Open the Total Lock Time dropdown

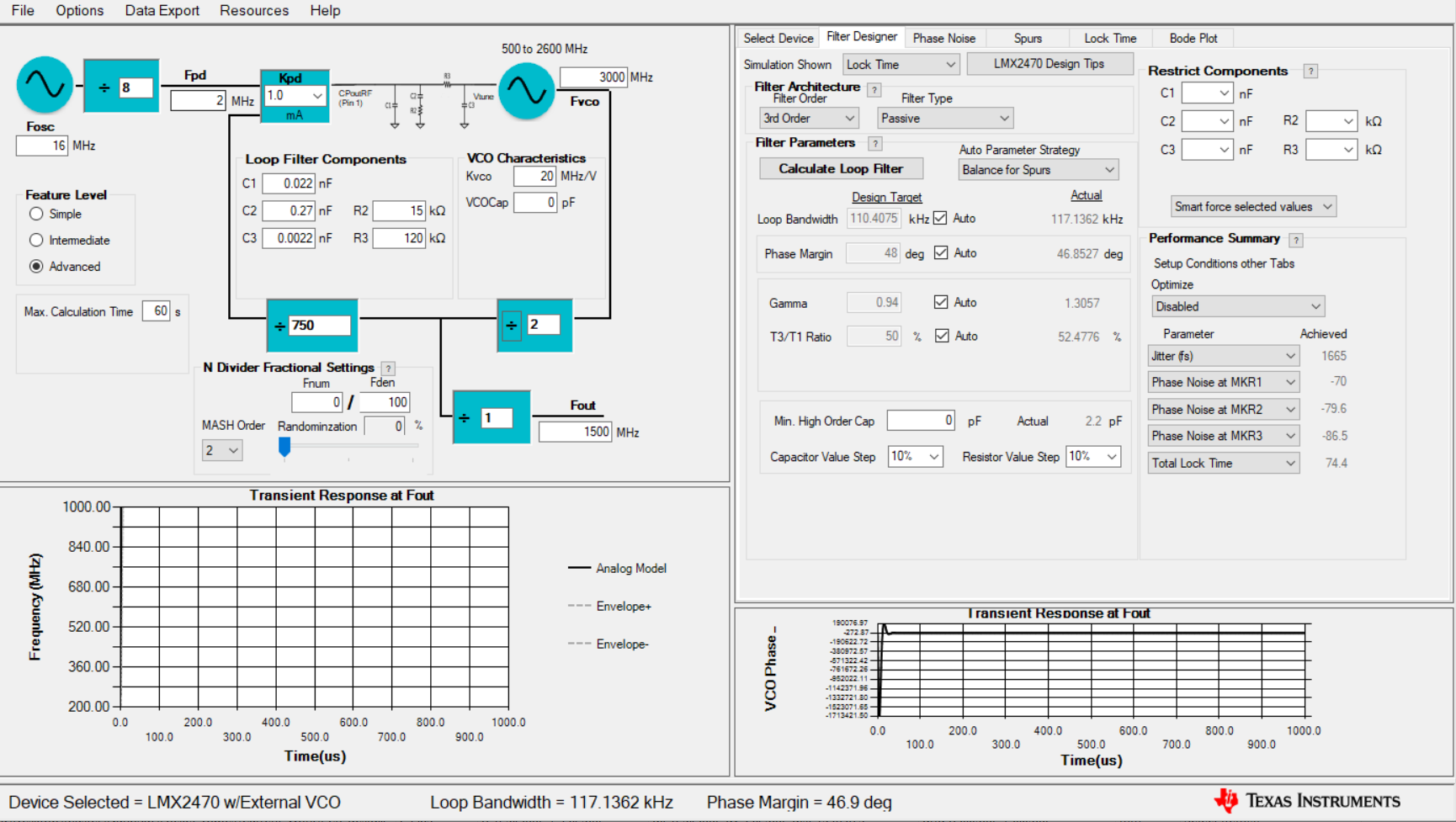tap(1224, 463)
